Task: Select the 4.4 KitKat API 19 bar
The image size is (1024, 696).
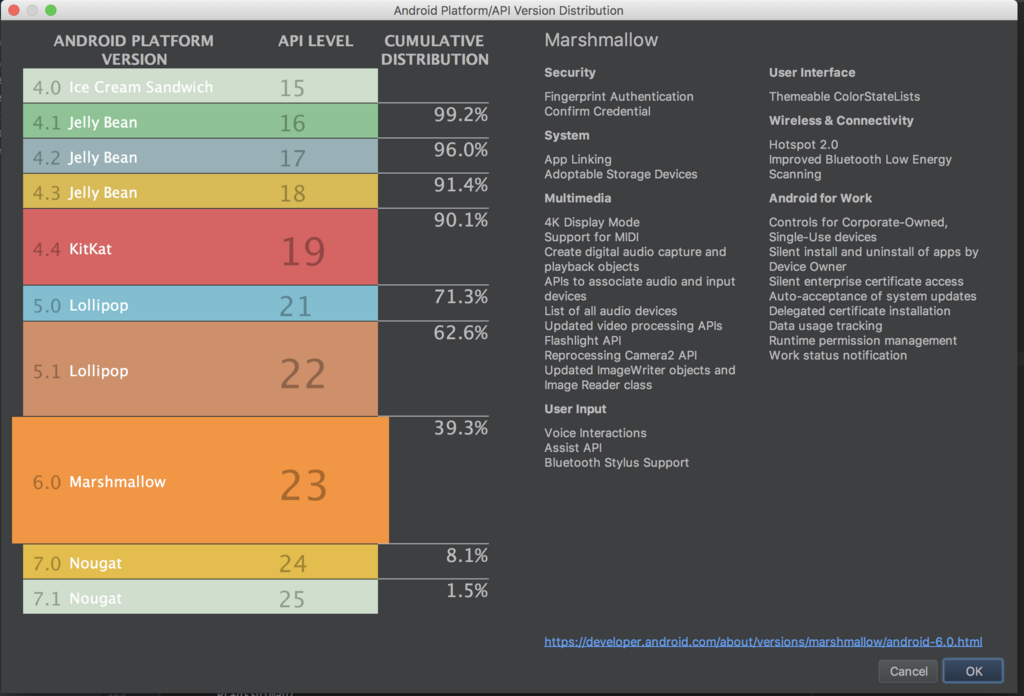Action: (200, 247)
